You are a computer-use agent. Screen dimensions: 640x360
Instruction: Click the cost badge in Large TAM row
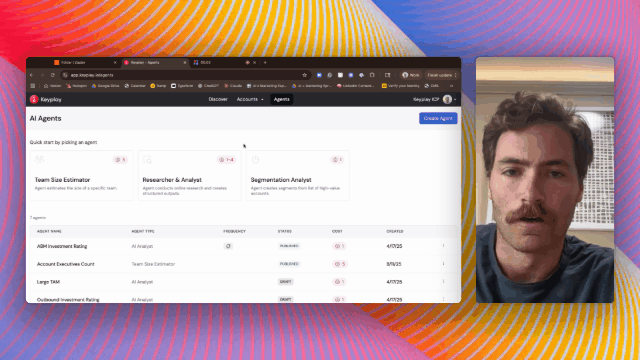(339, 282)
